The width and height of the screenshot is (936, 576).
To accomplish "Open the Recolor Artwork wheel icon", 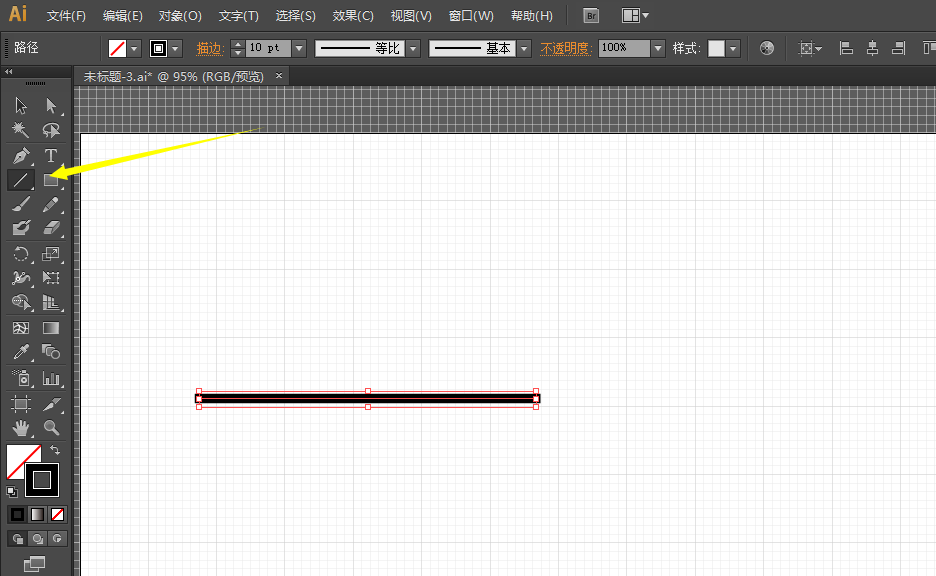I will pos(767,48).
